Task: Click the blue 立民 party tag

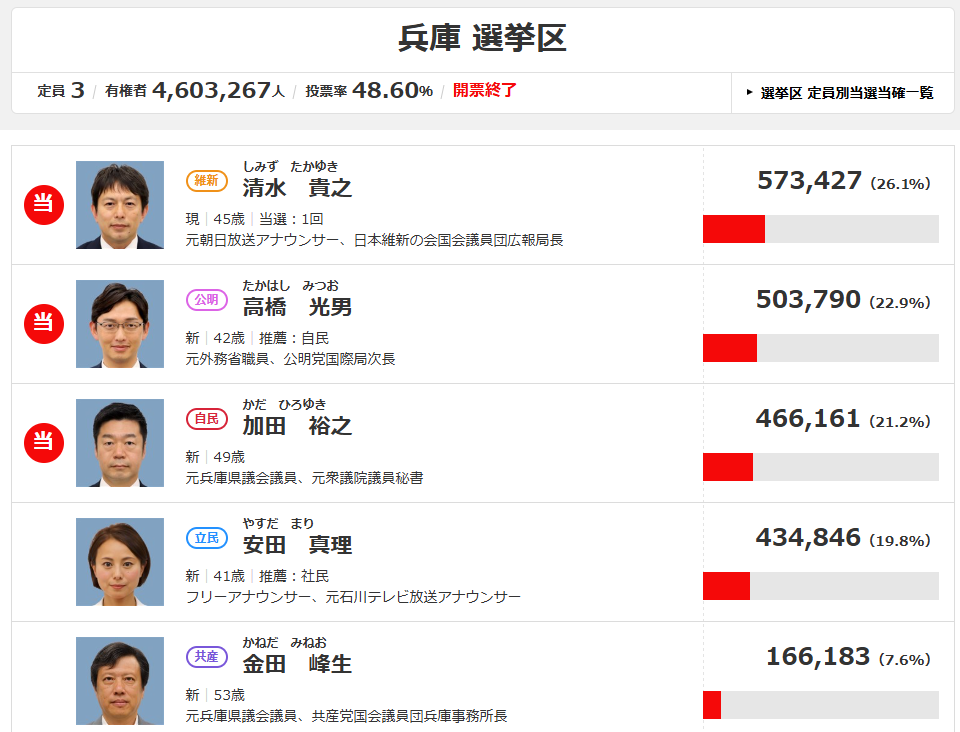Action: click(207, 538)
